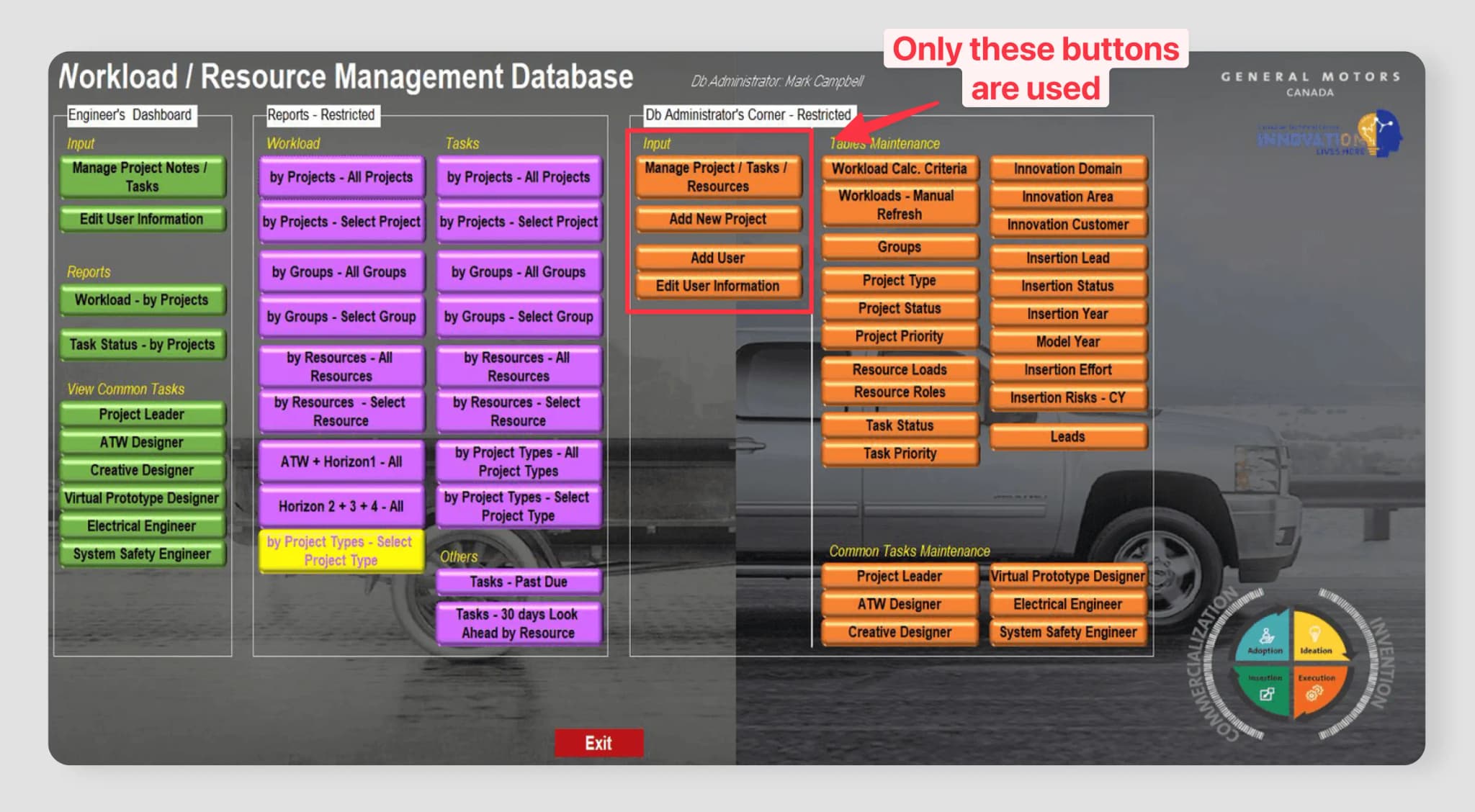
Task: Open the Insertion Status table
Action: 1068,286
